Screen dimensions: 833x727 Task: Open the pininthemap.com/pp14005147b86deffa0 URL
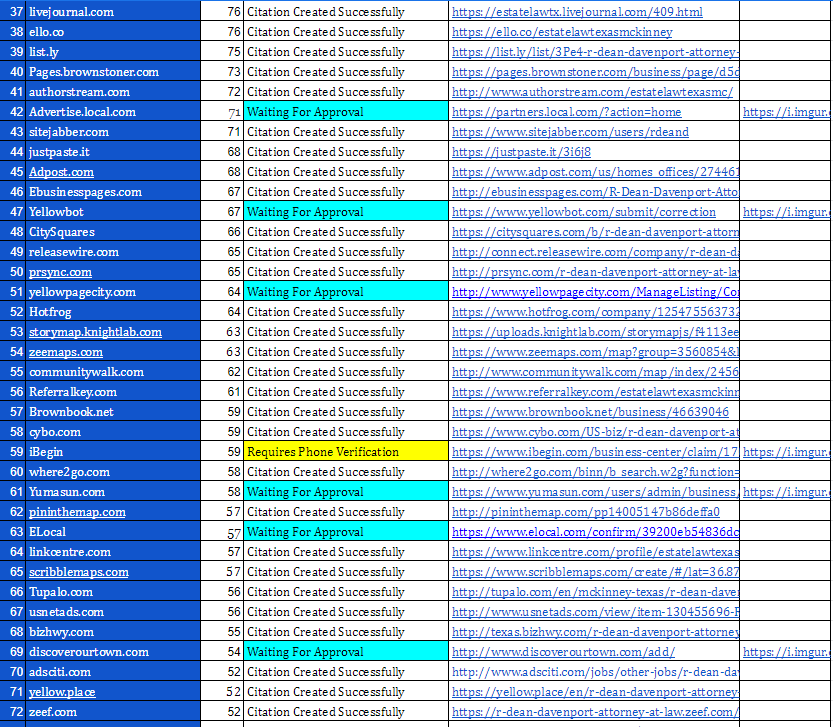click(x=557, y=512)
